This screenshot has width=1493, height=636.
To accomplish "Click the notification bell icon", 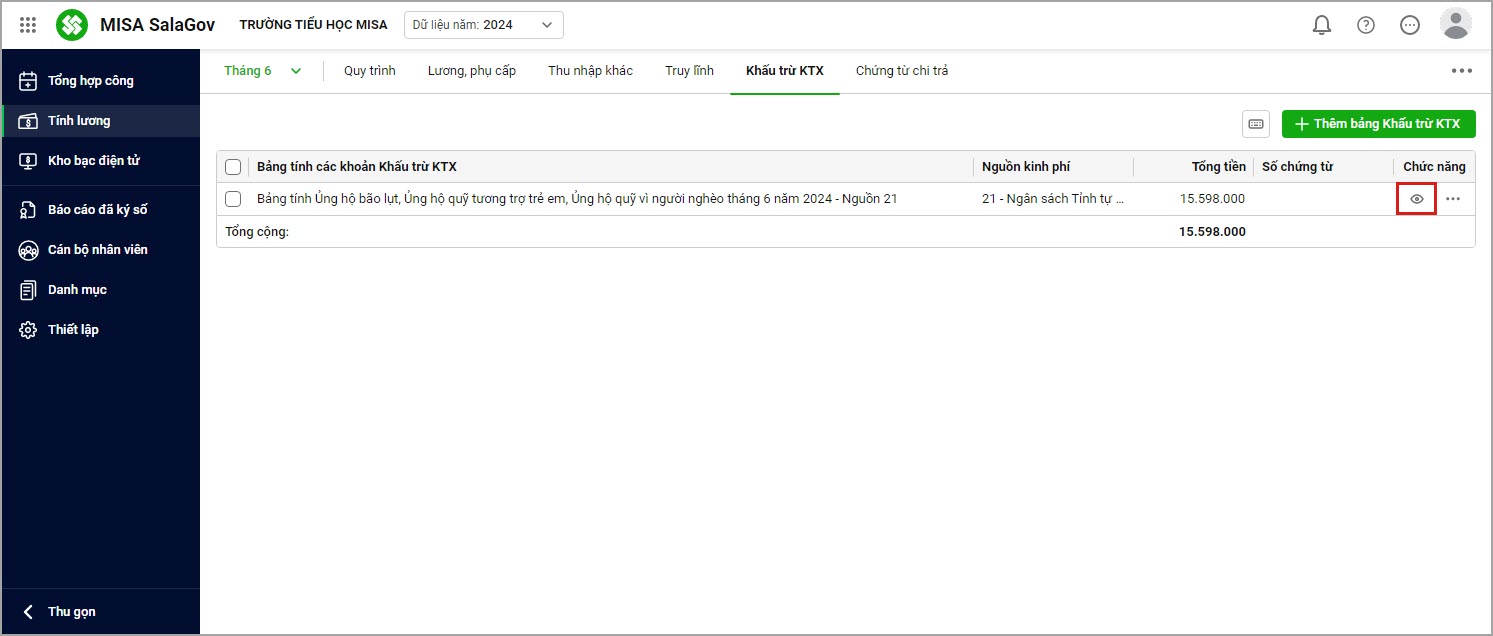I will [1322, 25].
